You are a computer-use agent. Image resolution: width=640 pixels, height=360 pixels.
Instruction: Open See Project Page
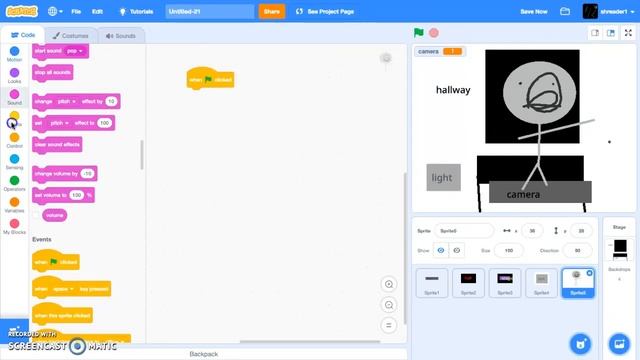pyautogui.click(x=325, y=11)
